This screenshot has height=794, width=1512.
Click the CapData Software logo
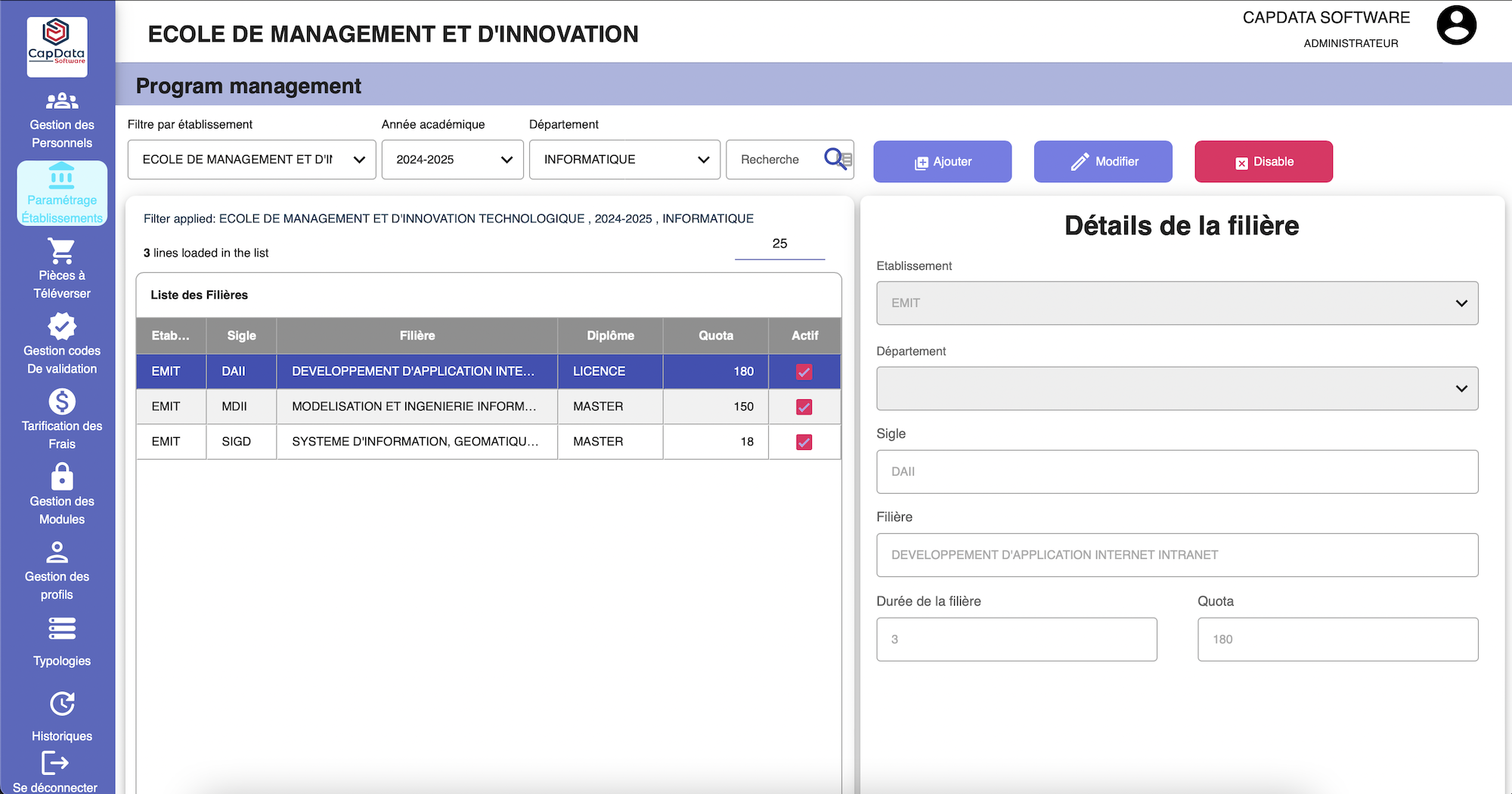point(57,46)
